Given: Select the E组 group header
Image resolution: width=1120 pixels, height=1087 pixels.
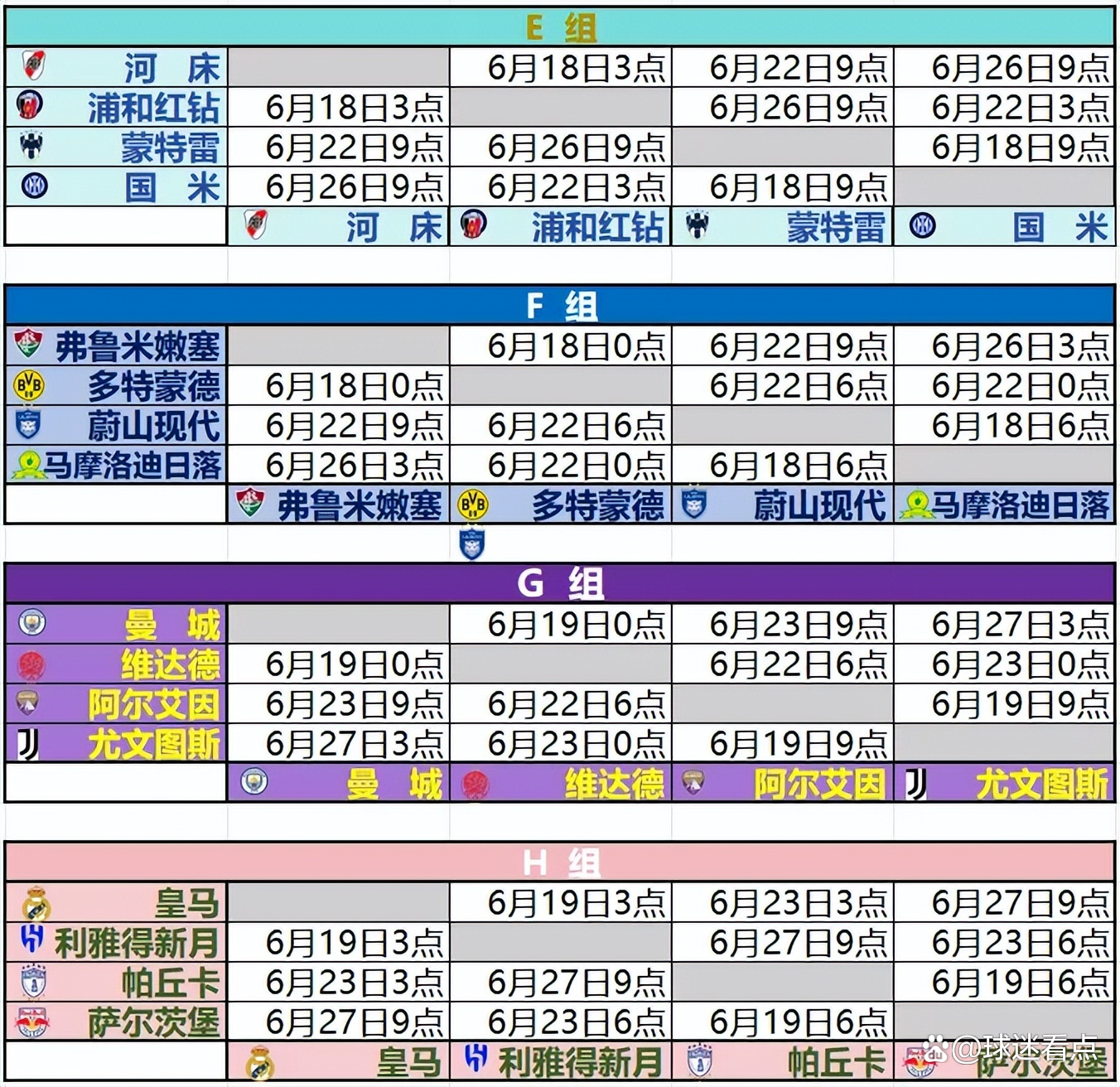Looking at the screenshot, I should [560, 27].
